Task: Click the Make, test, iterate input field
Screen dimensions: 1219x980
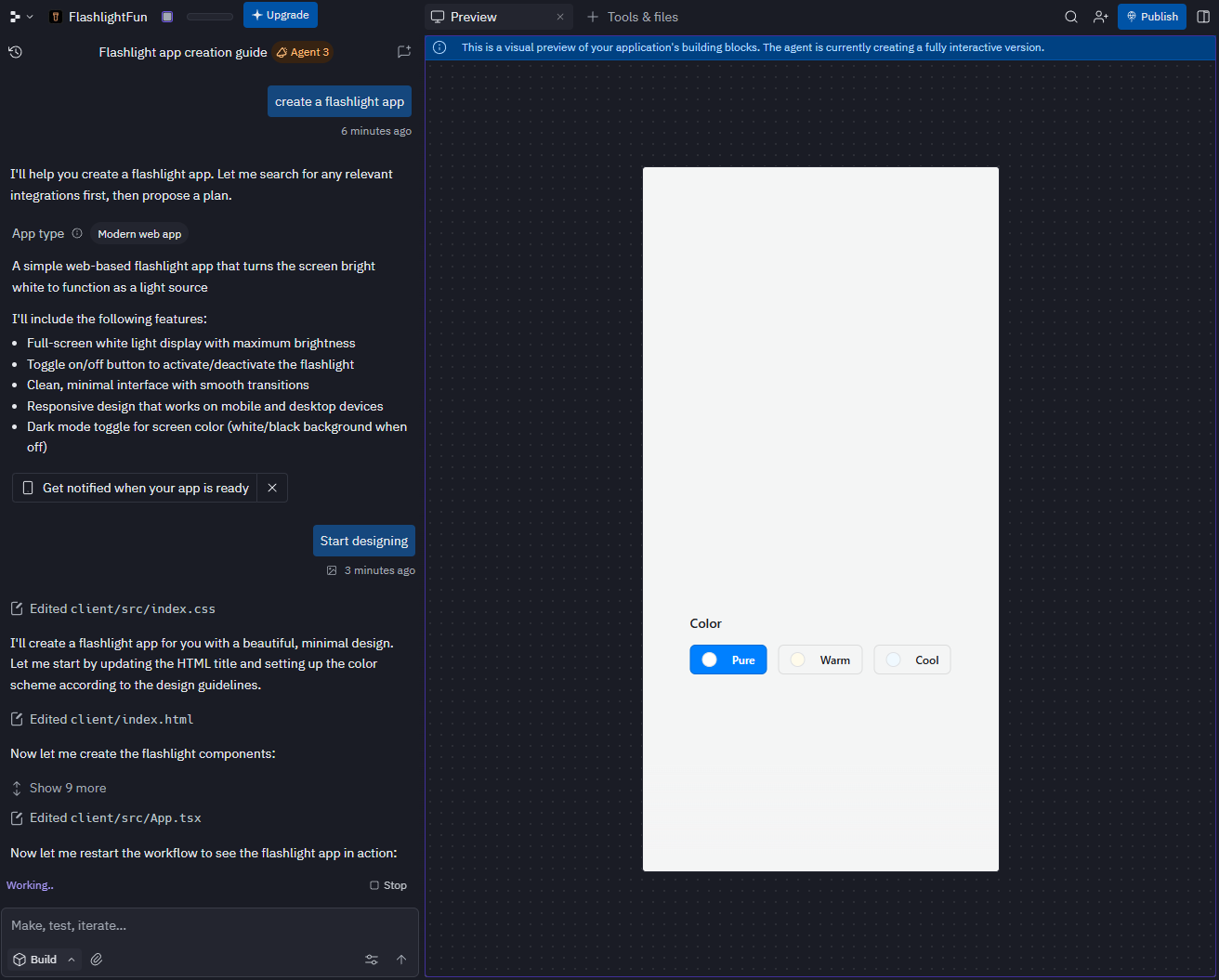Action: coord(210,925)
